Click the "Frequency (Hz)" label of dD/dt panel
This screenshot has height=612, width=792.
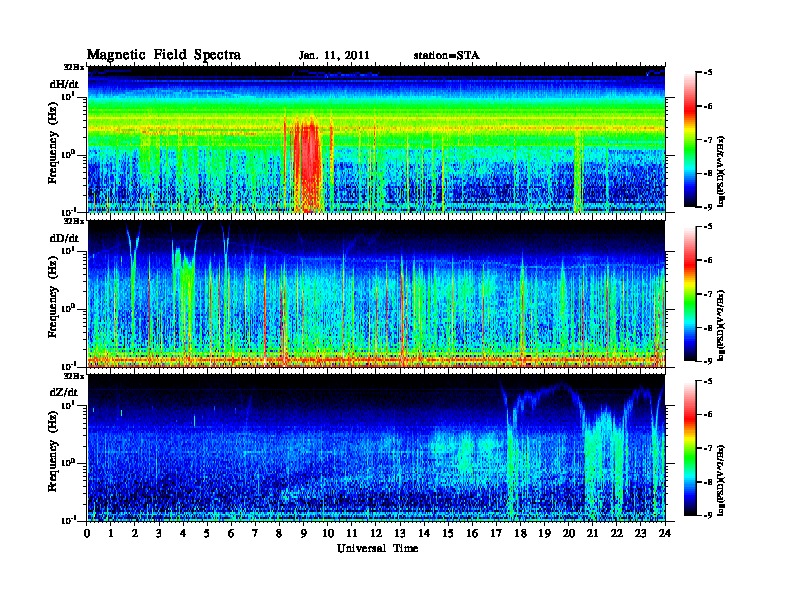53,297
